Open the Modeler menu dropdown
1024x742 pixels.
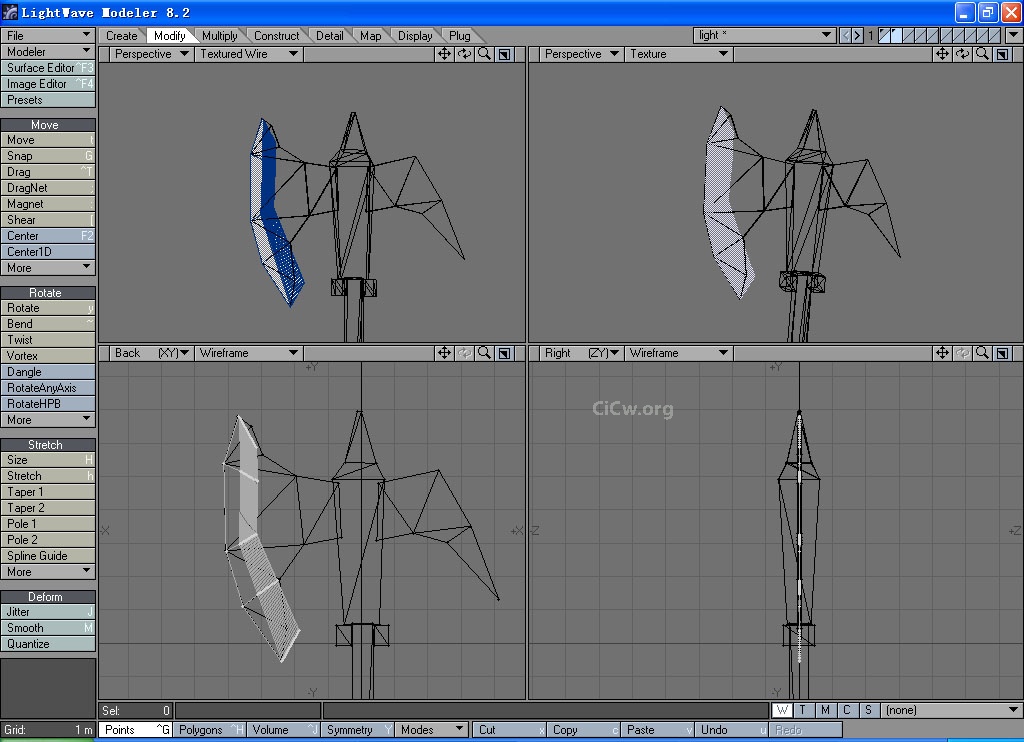coord(48,52)
